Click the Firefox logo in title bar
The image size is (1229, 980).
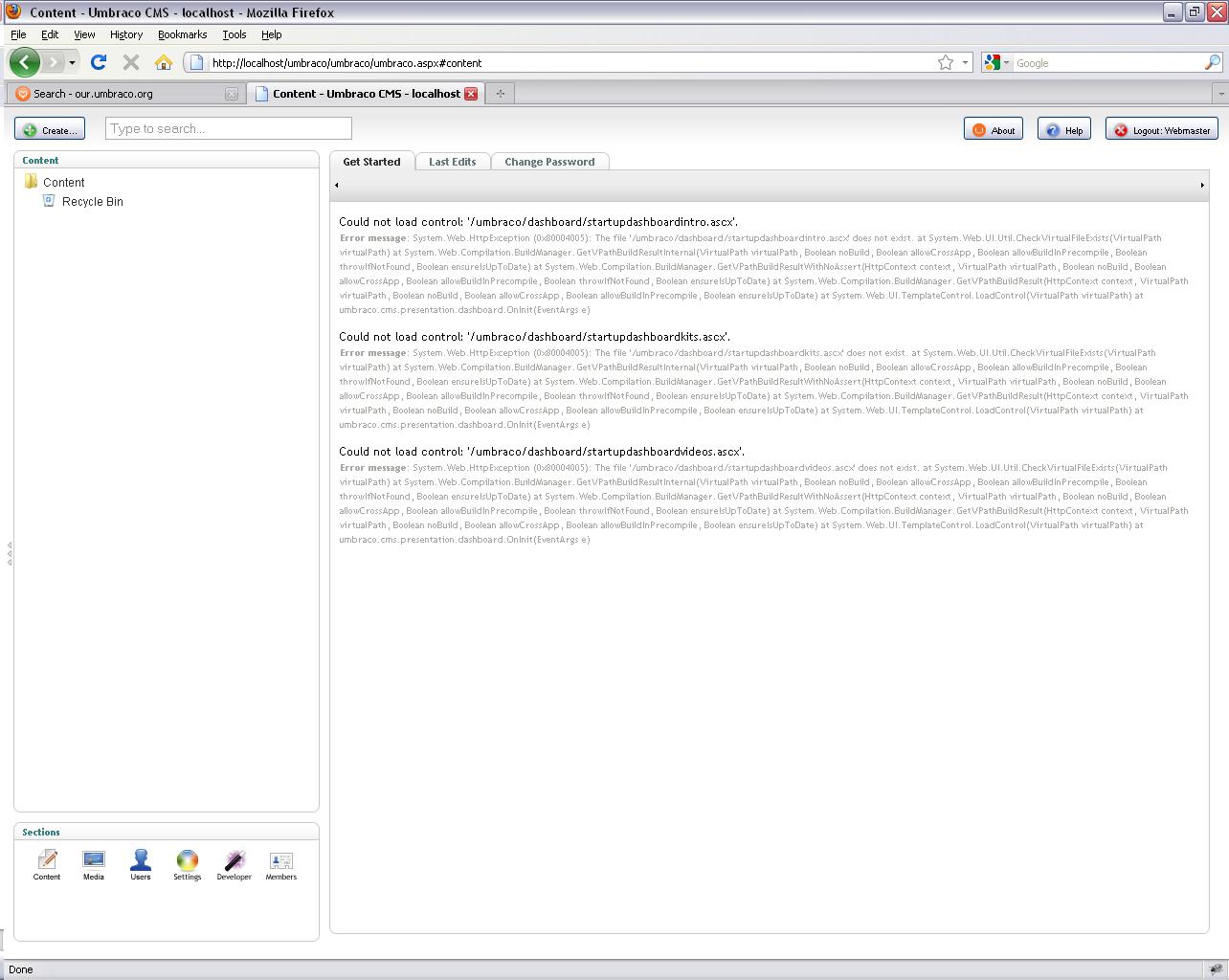coord(13,11)
